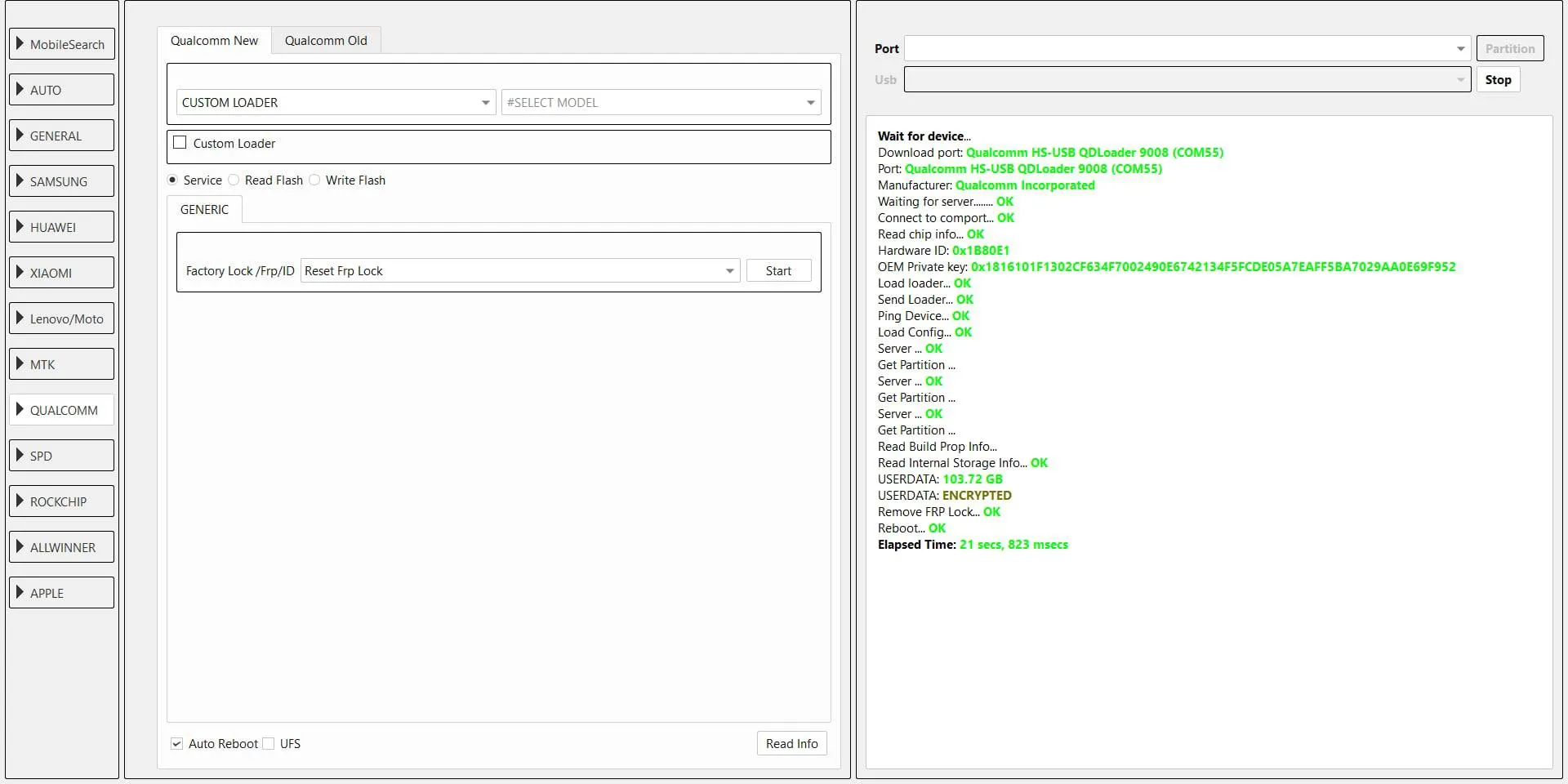Open the HUAWEI sidebar category
This screenshot has height=784, width=1568.
coord(62,227)
